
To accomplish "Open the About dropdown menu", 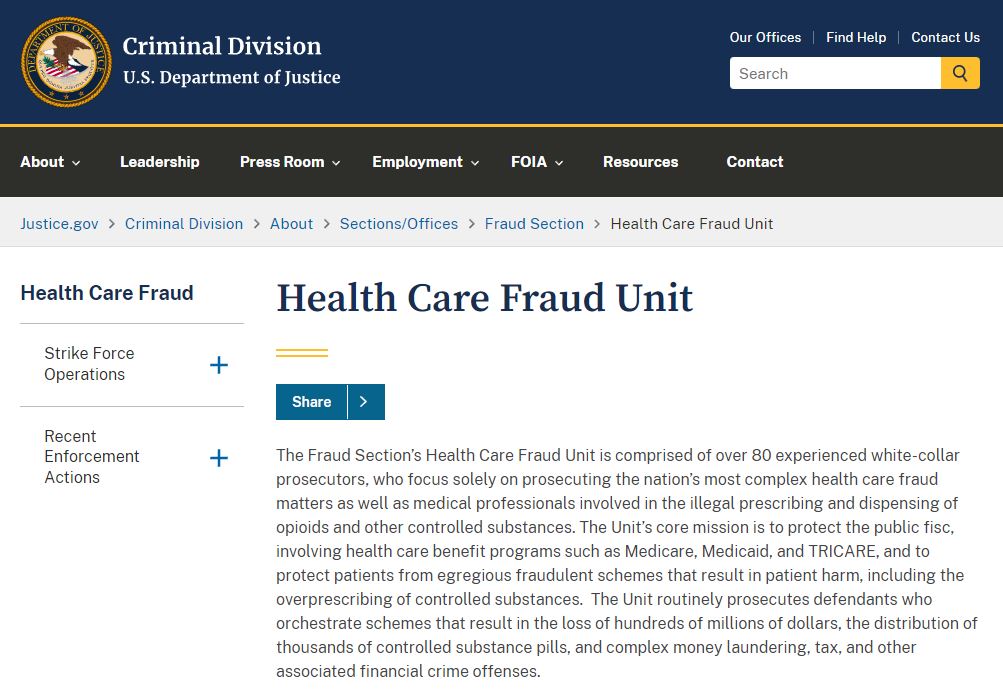I will (50, 162).
